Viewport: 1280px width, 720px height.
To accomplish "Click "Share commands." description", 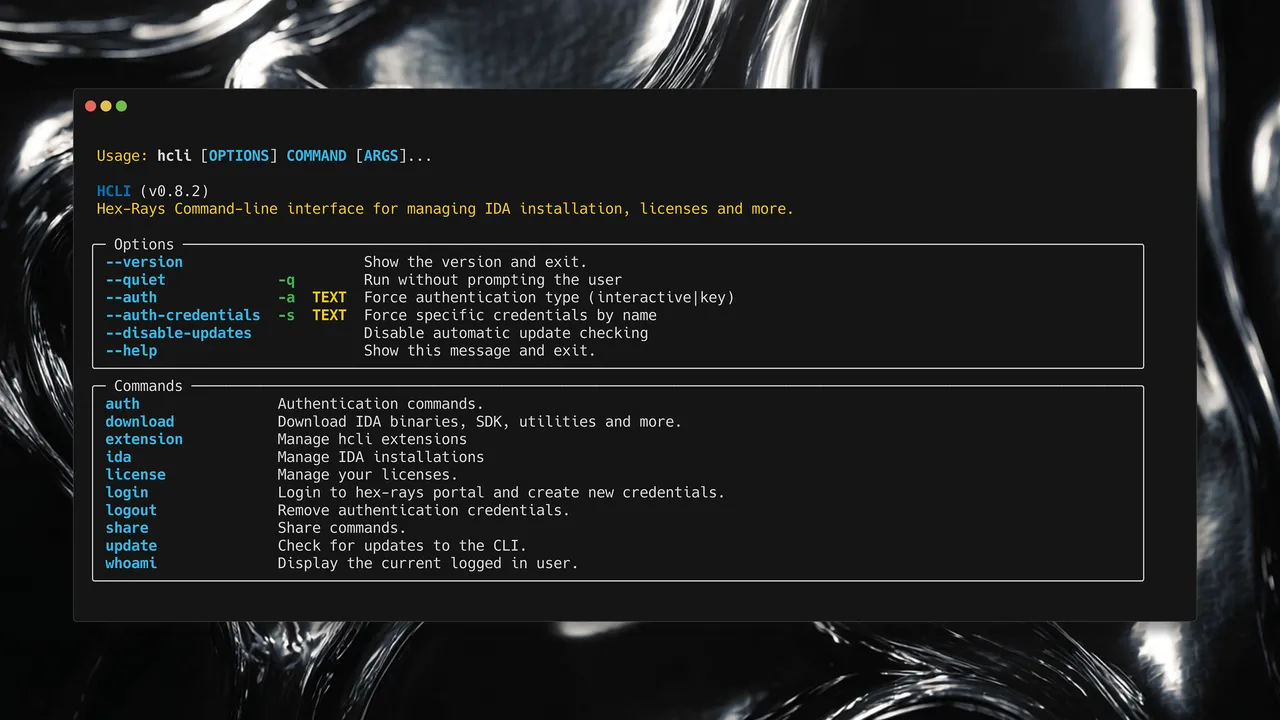I will [342, 528].
